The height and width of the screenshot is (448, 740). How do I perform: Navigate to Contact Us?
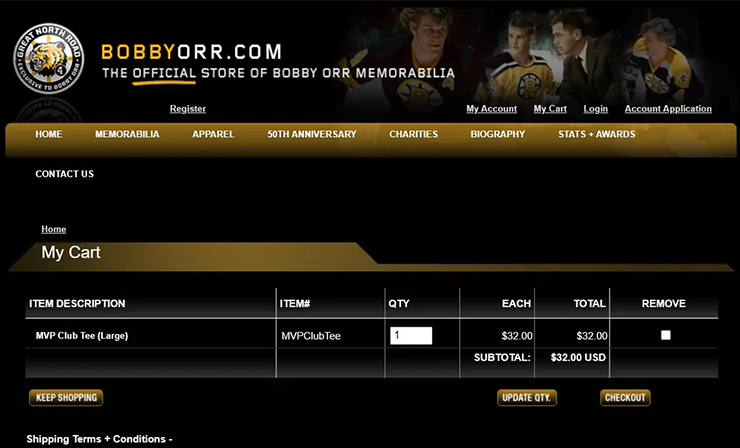65,174
